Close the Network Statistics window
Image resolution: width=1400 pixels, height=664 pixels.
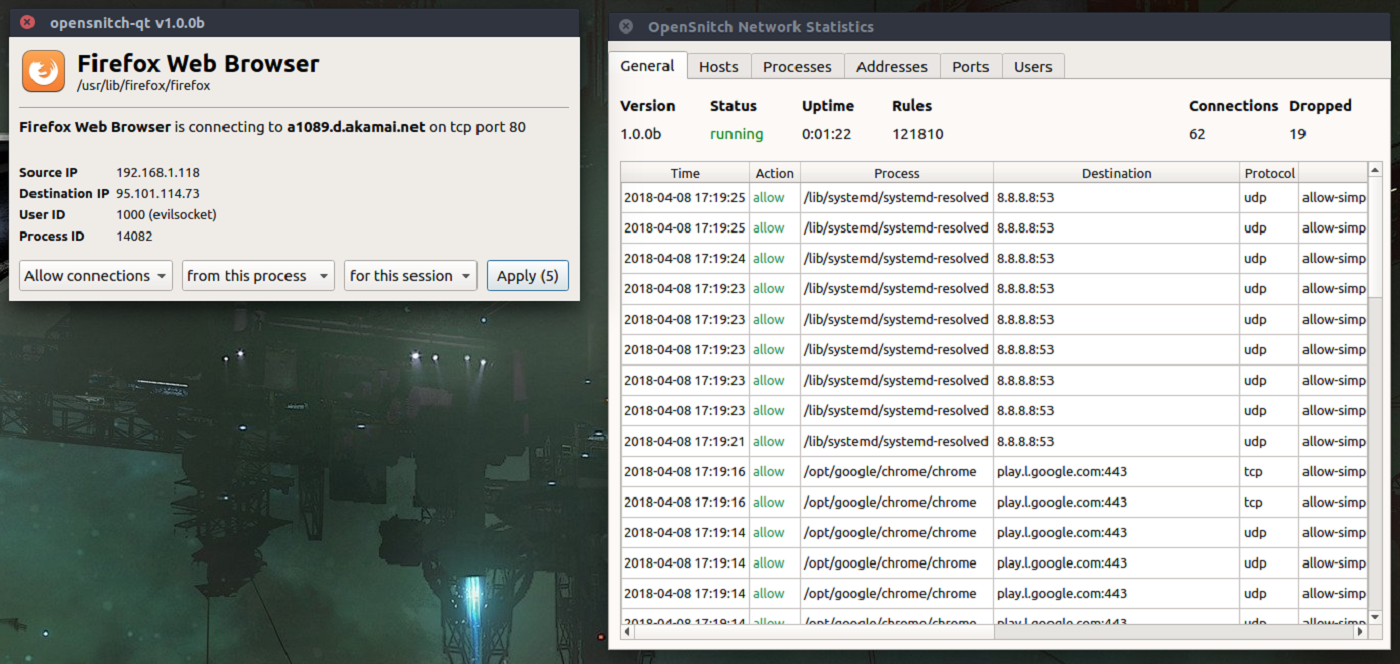click(x=626, y=27)
